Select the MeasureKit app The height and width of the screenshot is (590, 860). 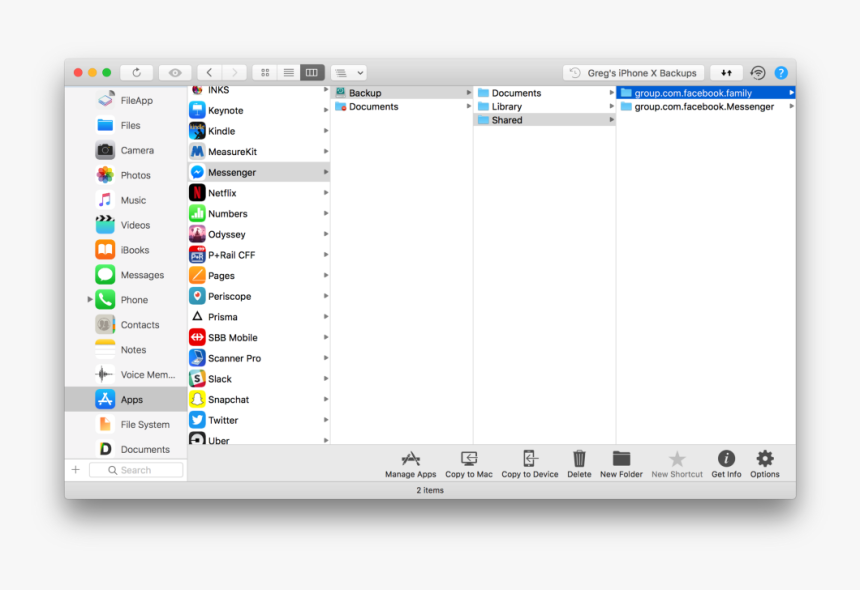[x=259, y=152]
